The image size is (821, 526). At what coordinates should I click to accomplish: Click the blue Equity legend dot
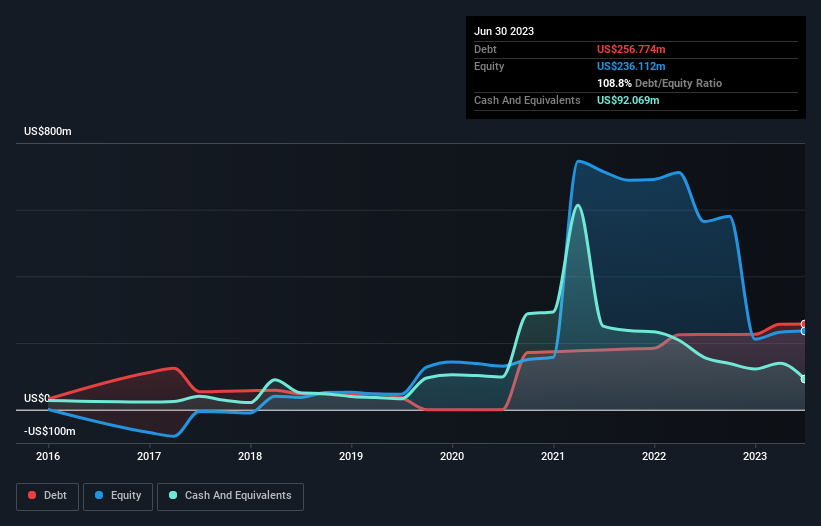point(99,495)
